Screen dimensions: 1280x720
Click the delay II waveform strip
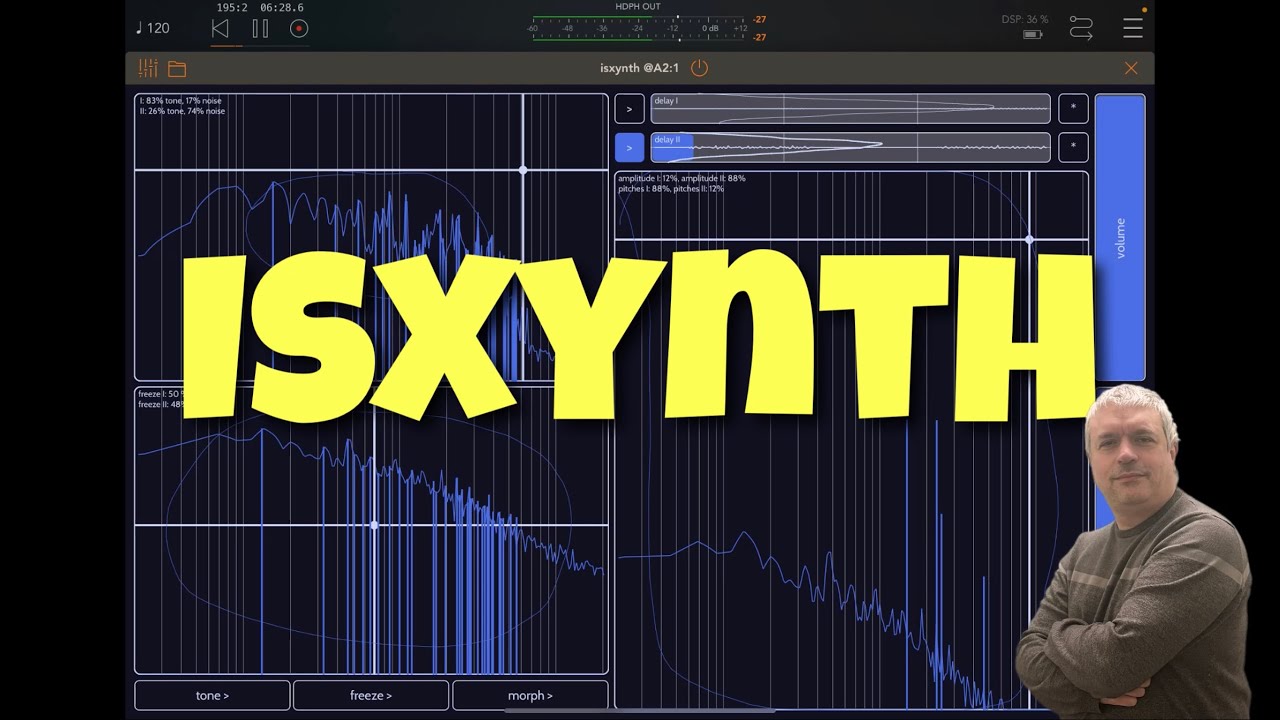(850, 148)
